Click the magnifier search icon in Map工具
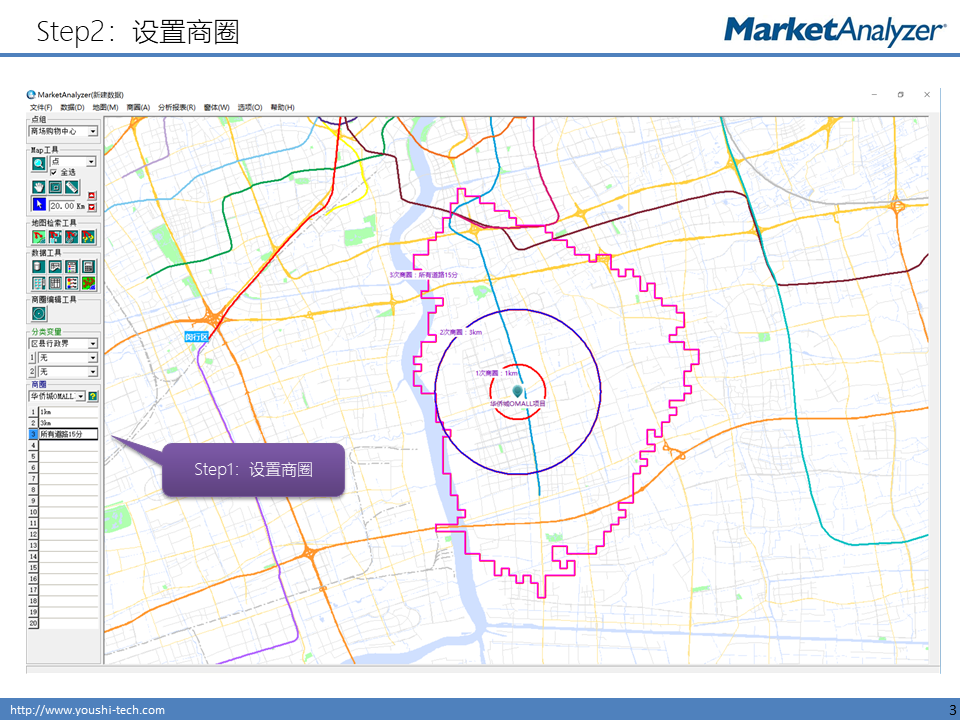 (x=39, y=163)
